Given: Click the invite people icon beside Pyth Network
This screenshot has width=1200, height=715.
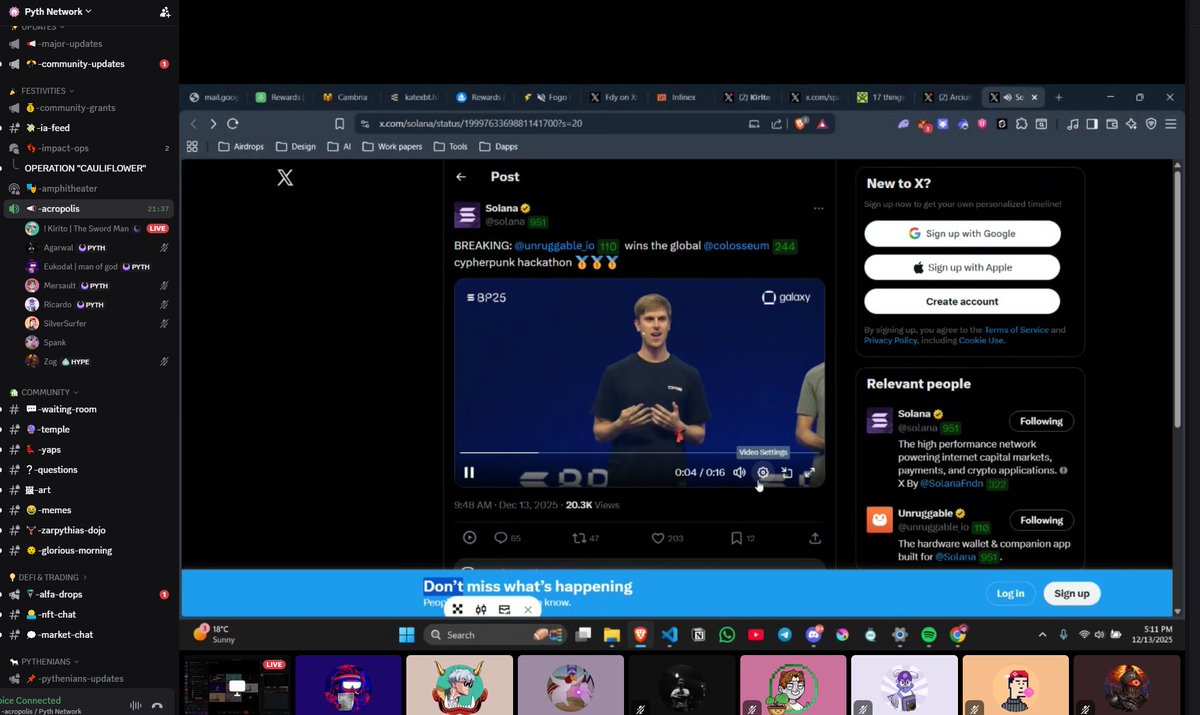Looking at the screenshot, I should click(165, 12).
